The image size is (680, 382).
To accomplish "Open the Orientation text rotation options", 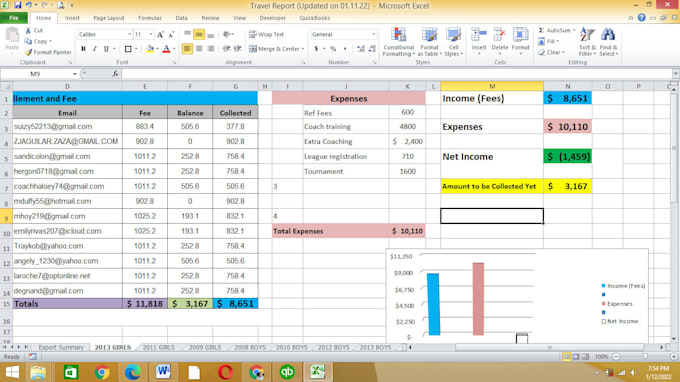I will click(x=227, y=34).
